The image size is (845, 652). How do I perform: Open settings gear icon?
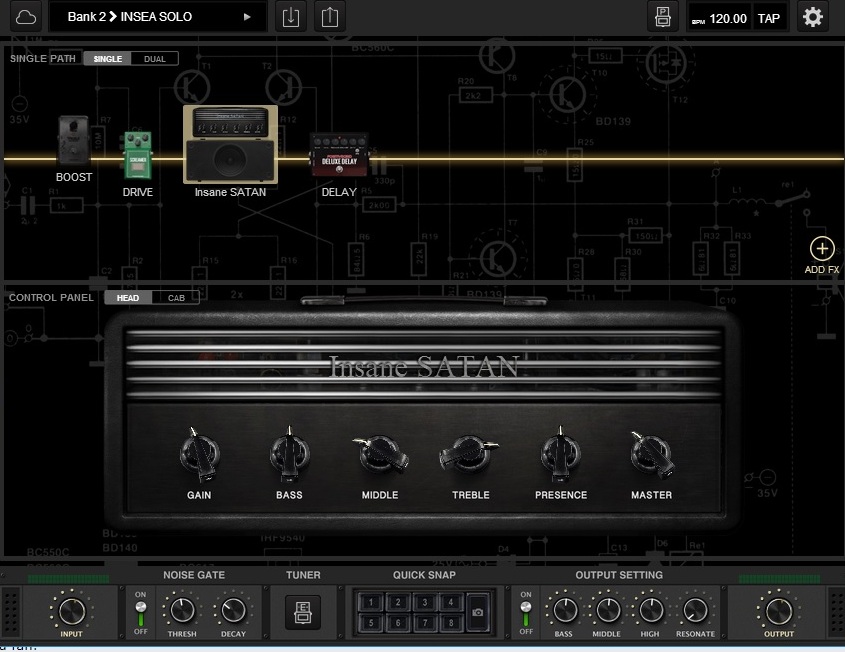813,17
